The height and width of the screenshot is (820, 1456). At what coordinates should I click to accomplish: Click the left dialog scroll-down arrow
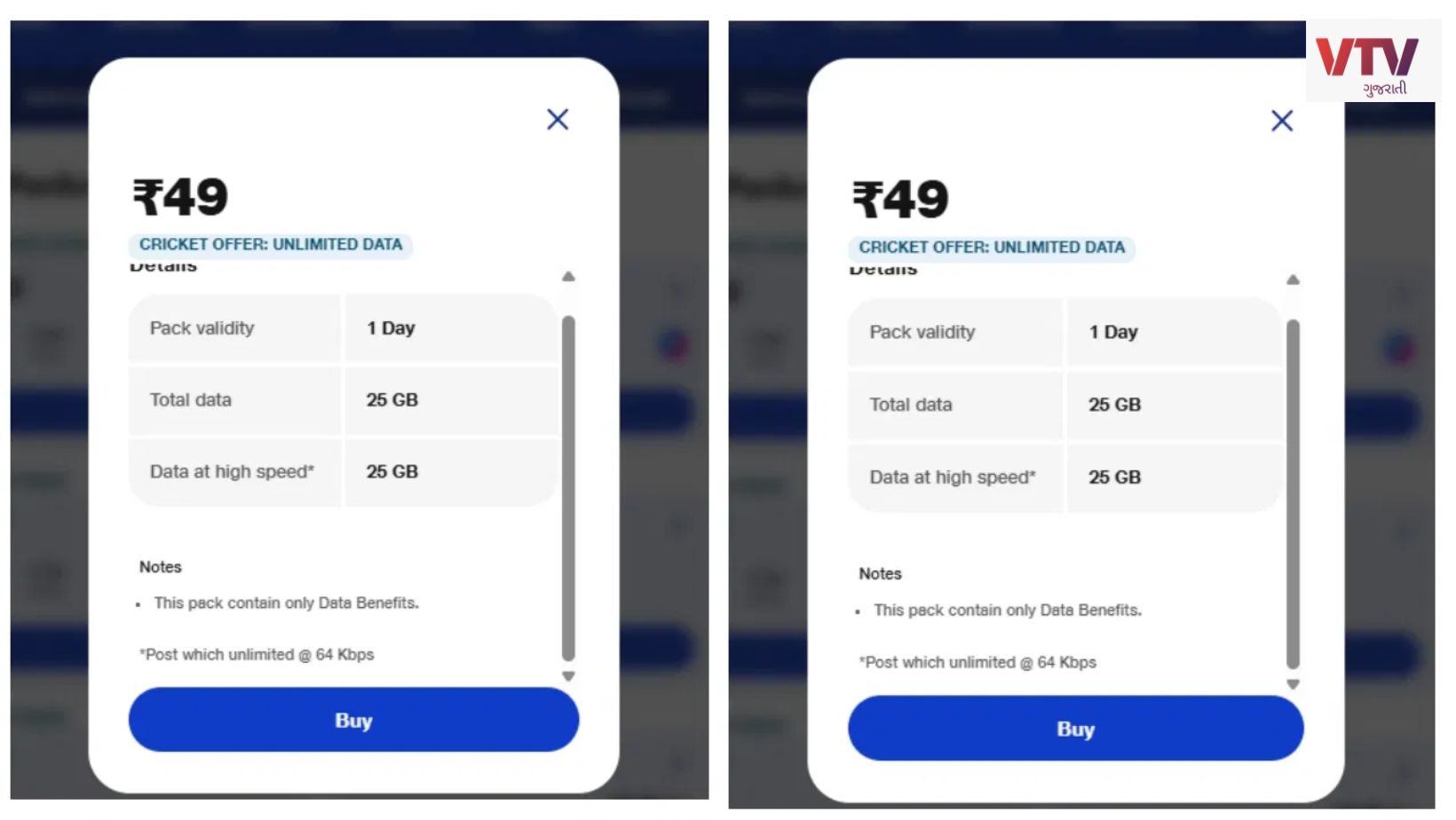[x=568, y=676]
